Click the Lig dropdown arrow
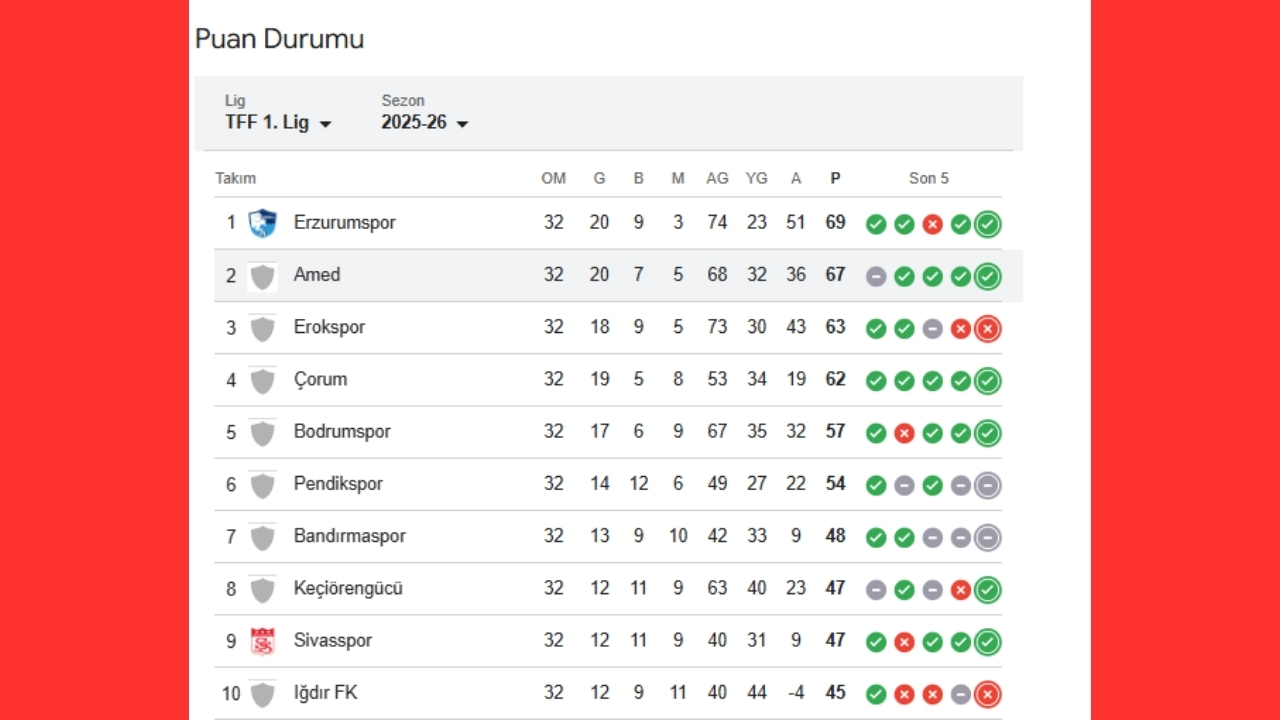 (x=325, y=124)
